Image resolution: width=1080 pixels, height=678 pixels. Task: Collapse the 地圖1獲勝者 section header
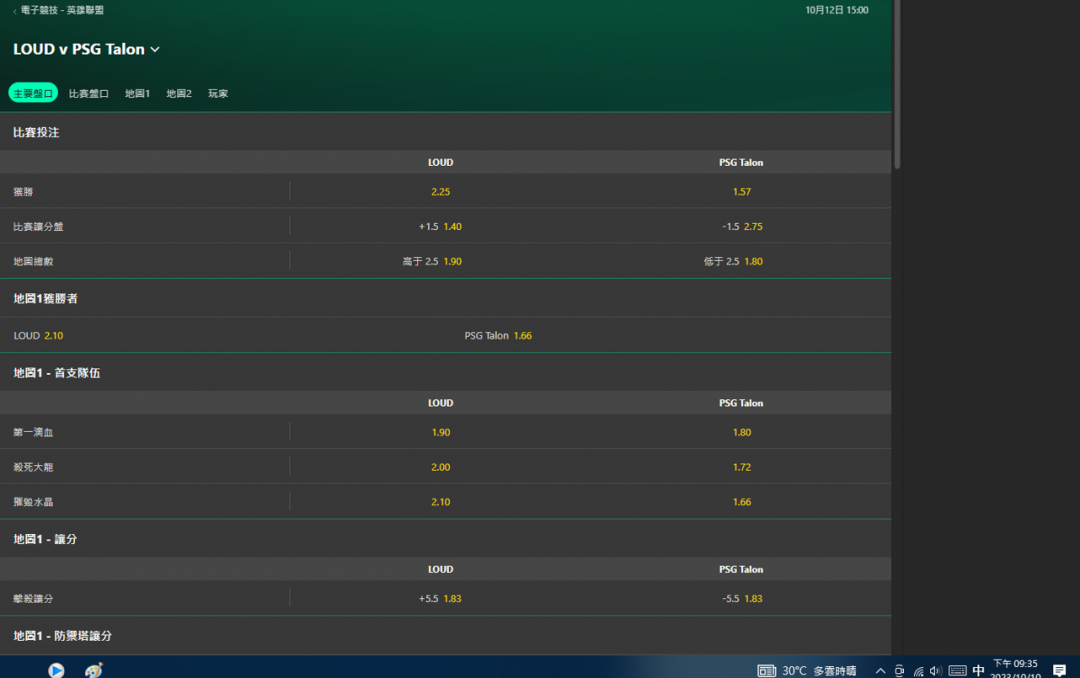pyautogui.click(x=446, y=298)
